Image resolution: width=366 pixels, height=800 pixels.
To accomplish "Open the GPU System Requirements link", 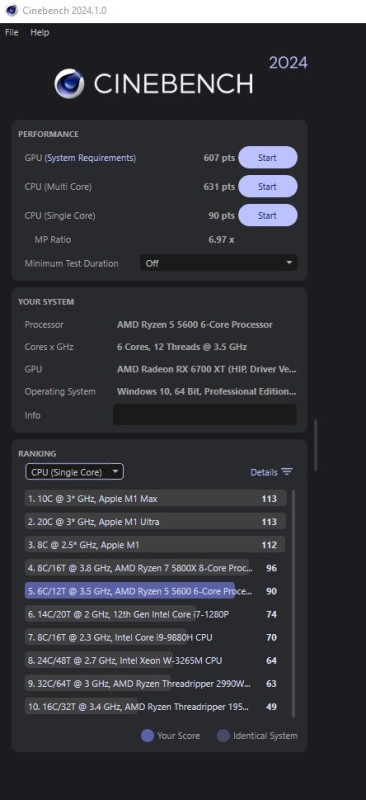I will click(90, 158).
